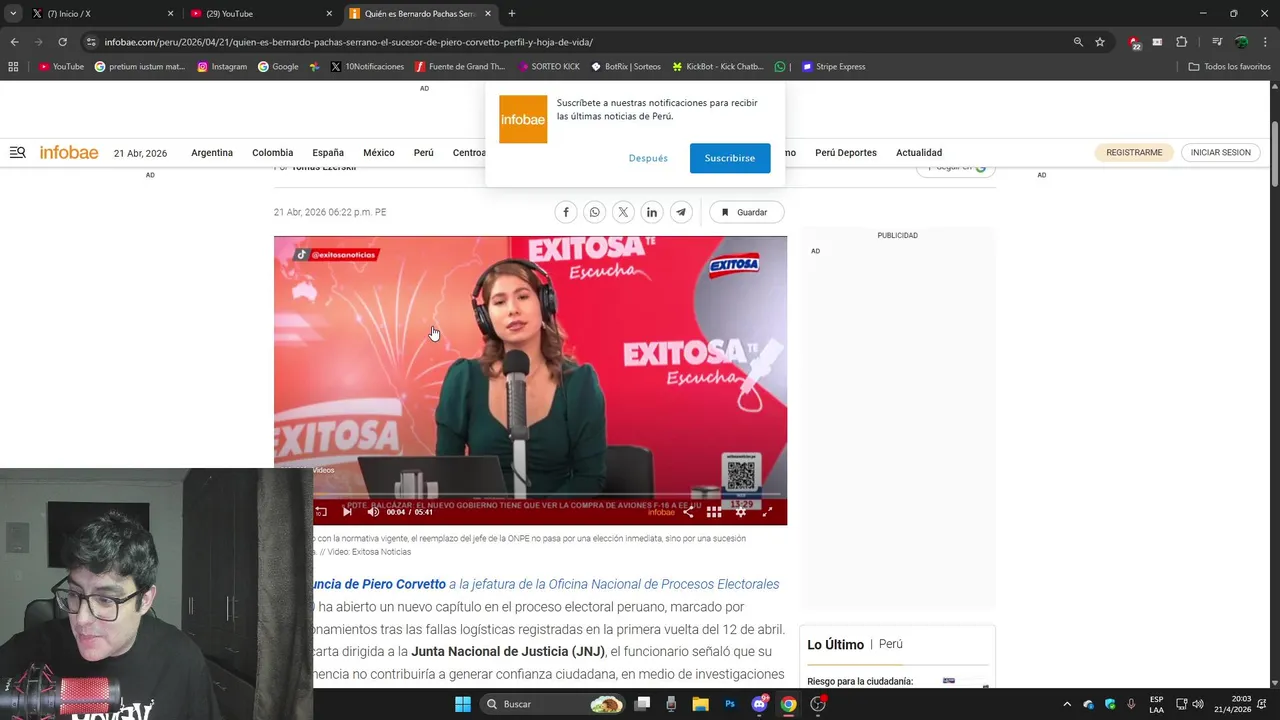Rewind video ten seconds

coord(321,511)
